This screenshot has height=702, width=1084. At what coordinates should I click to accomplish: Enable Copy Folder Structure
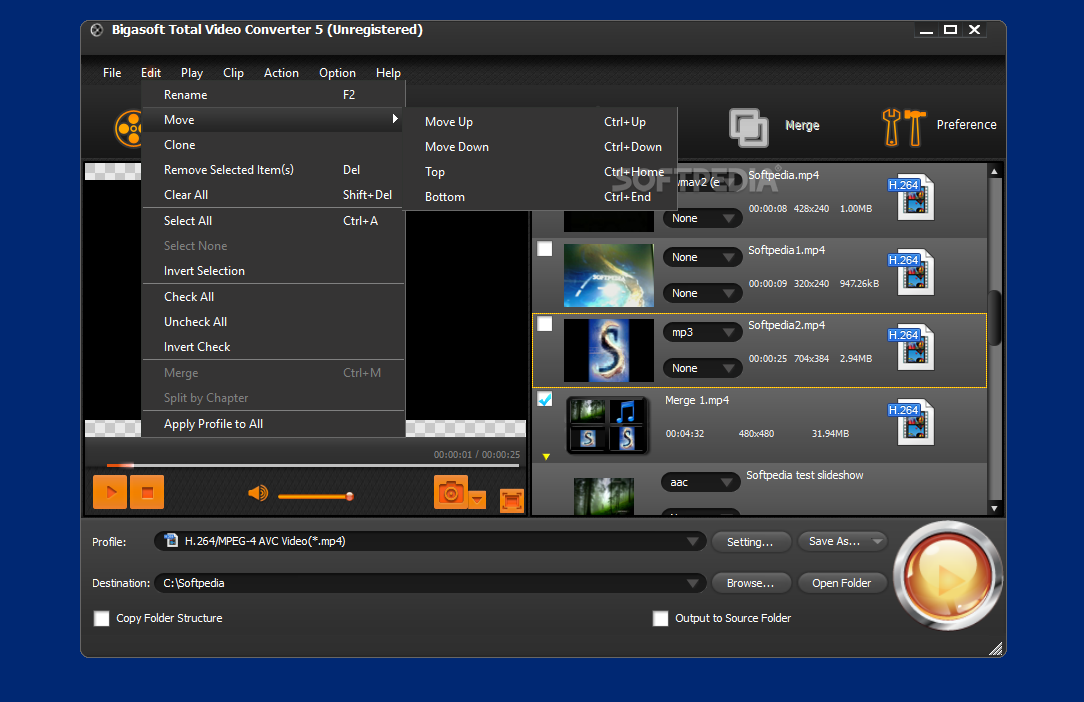click(x=102, y=618)
